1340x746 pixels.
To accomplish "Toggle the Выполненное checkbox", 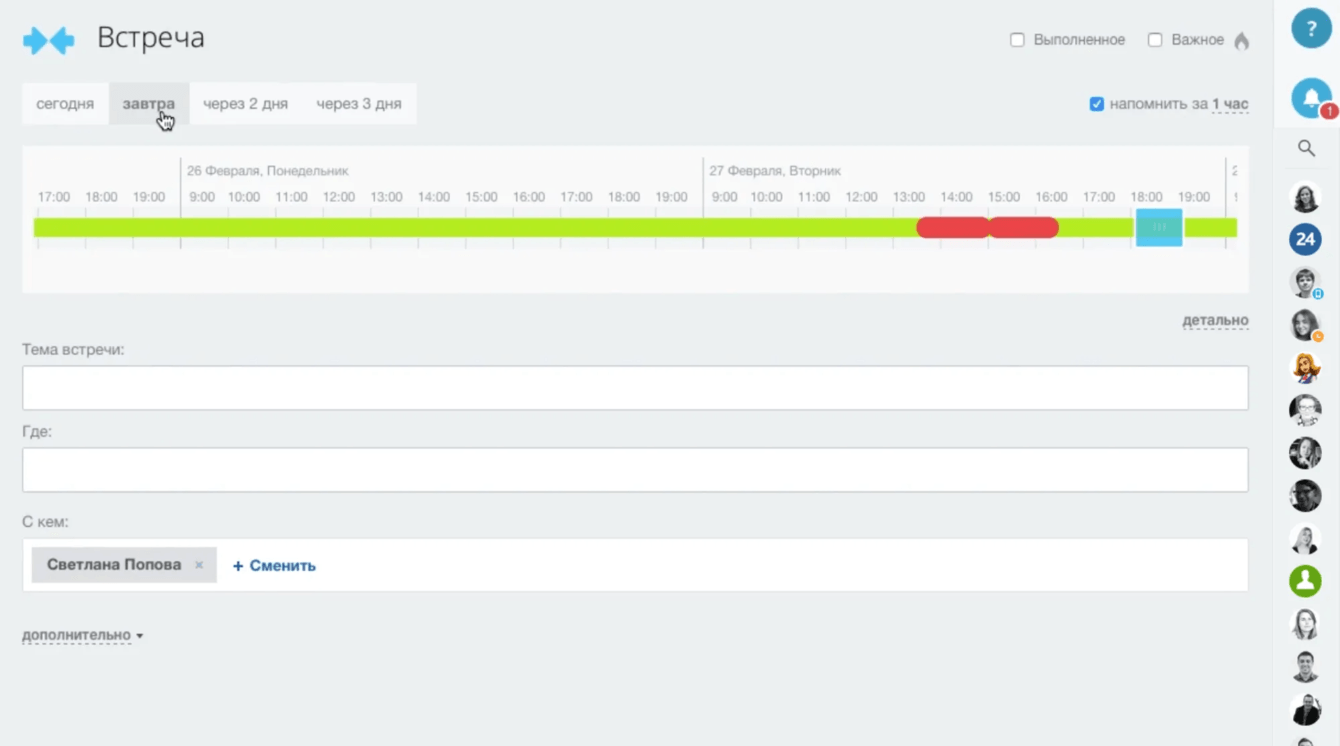I will (1017, 40).
